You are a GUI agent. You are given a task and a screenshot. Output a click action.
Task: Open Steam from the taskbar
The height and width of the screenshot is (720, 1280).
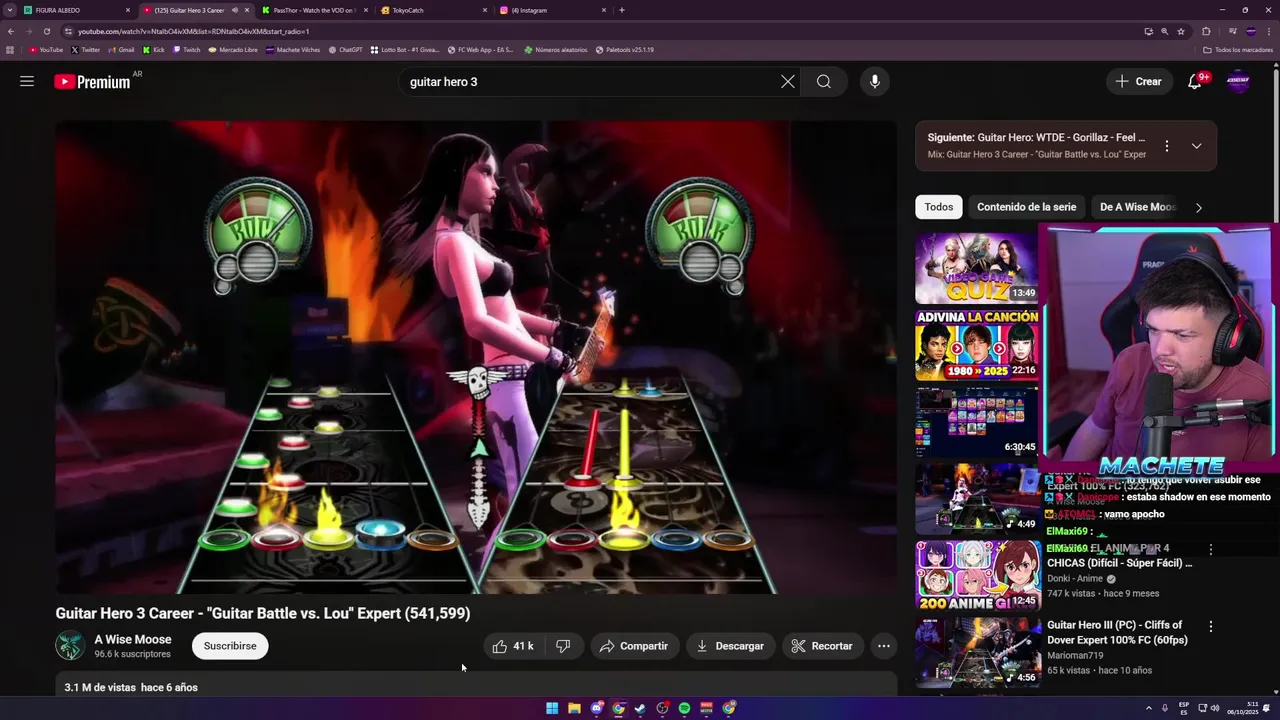[640, 708]
